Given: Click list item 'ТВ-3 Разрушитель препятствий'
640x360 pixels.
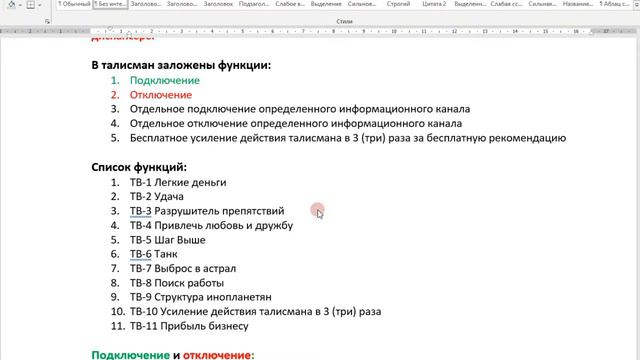Looking at the screenshot, I should pyautogui.click(x=207, y=211).
